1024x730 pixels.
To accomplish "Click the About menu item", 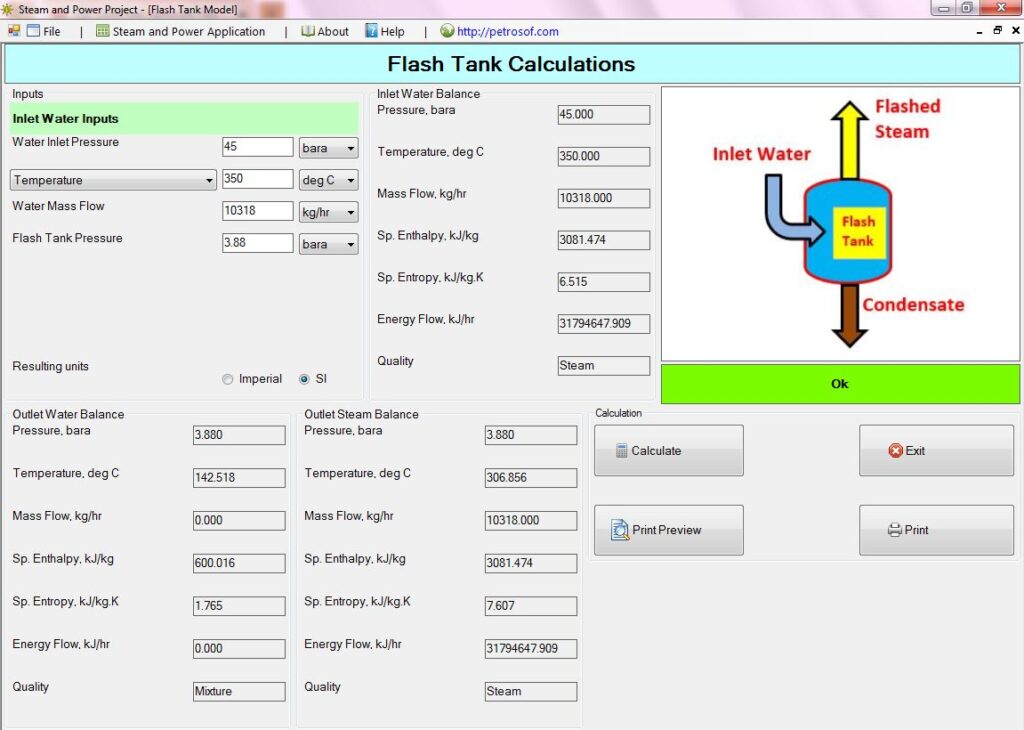I will pos(331,31).
